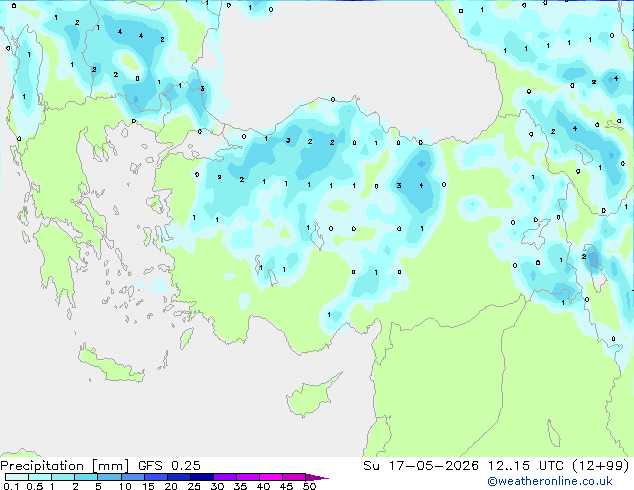634x490 pixels.
Task: Click the 15–20 mm blue legend swatch
Action: coord(156,477)
